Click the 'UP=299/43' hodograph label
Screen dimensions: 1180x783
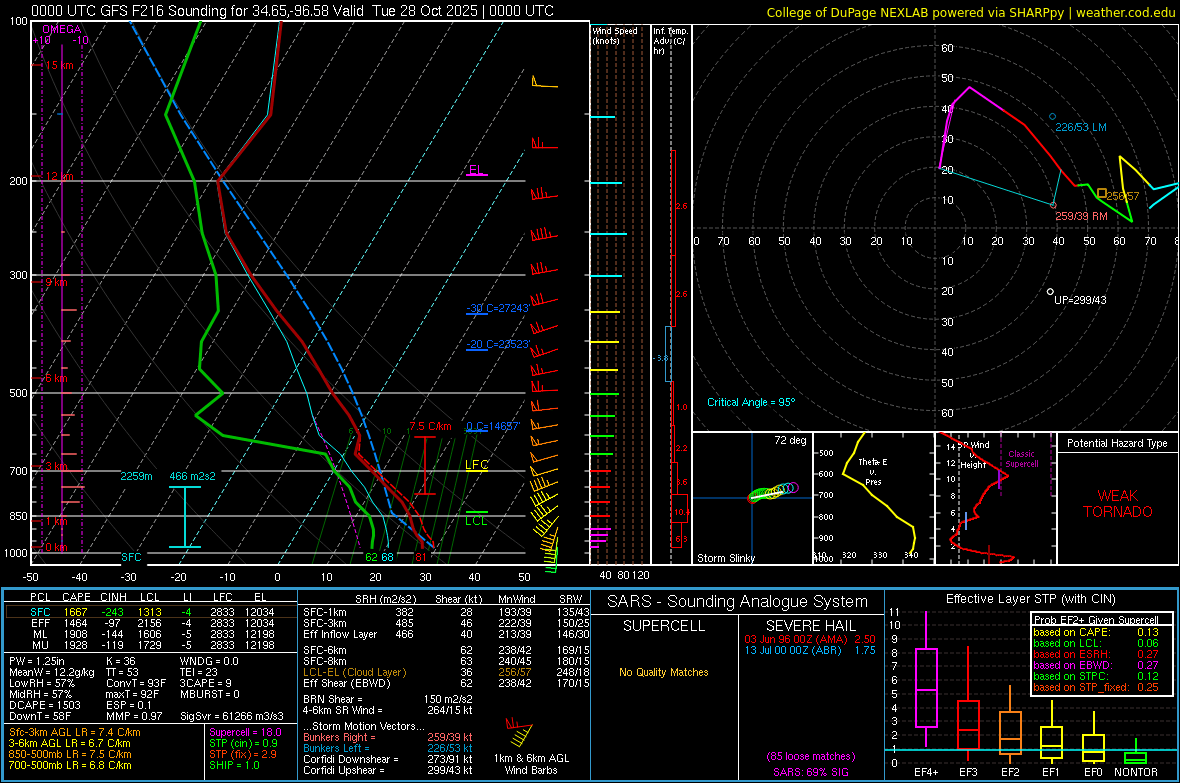(x=1080, y=300)
